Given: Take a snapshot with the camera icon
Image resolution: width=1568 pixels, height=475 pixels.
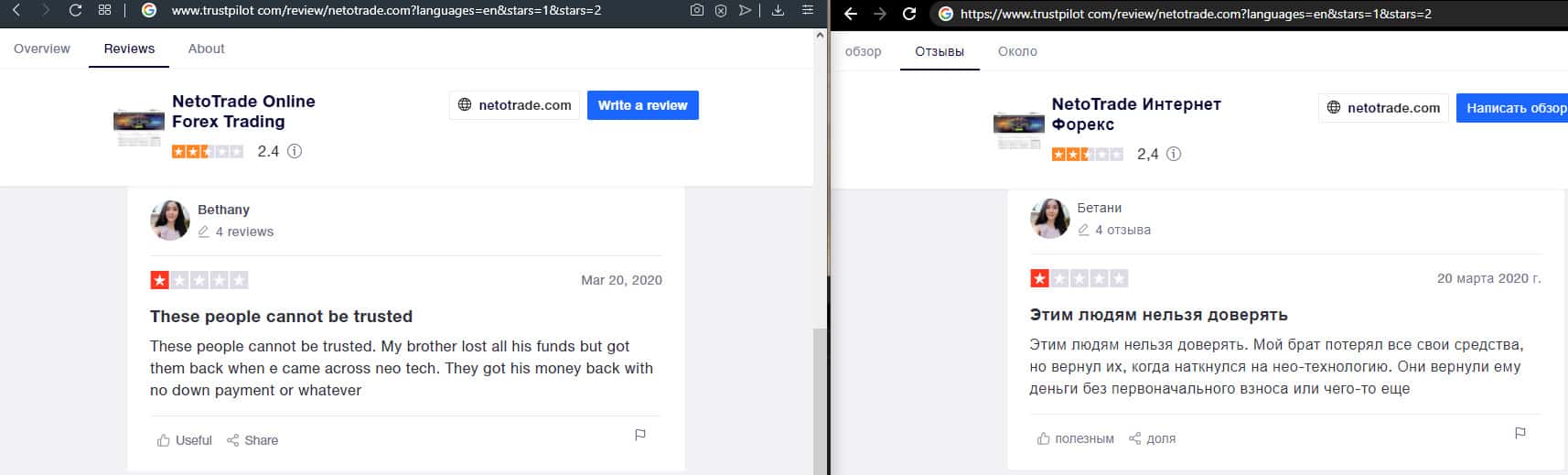Looking at the screenshot, I should coord(697,10).
